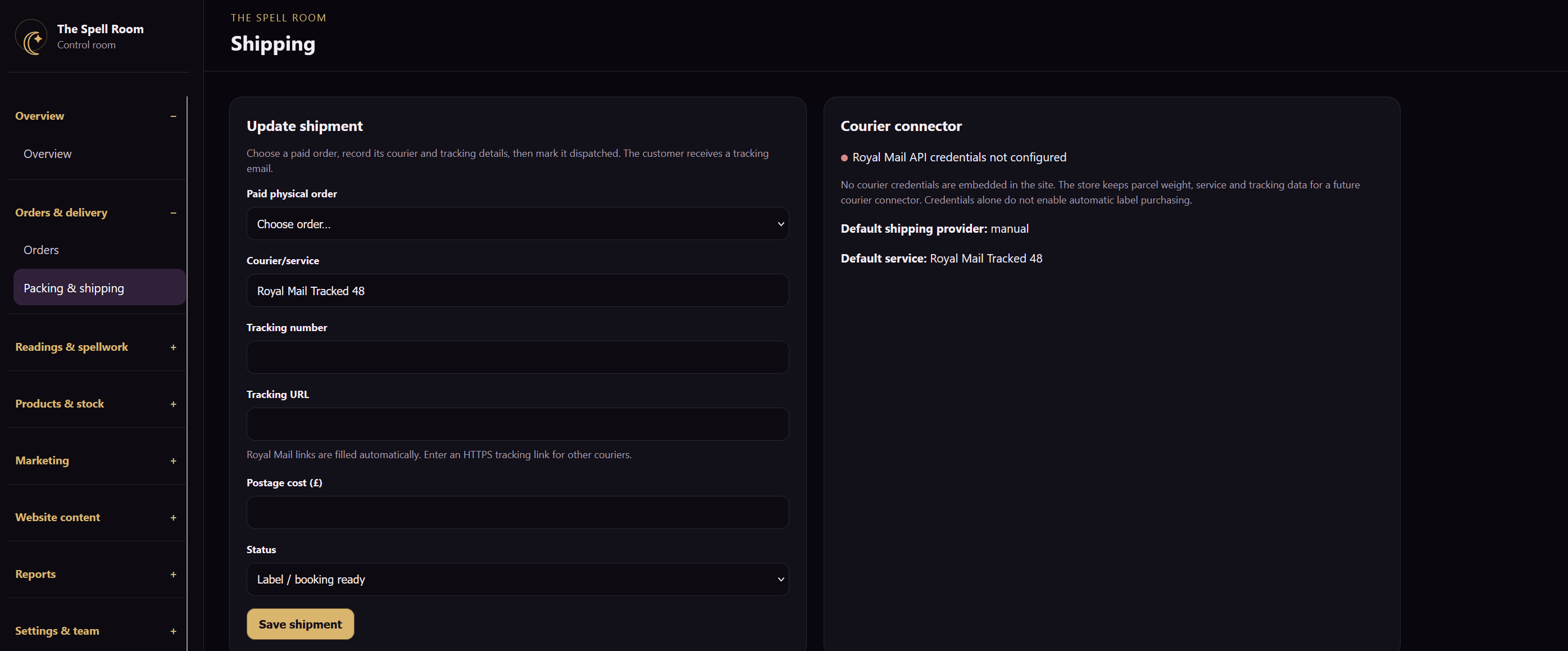The image size is (1568, 651).
Task: Expand the Website content section
Action: (96, 517)
